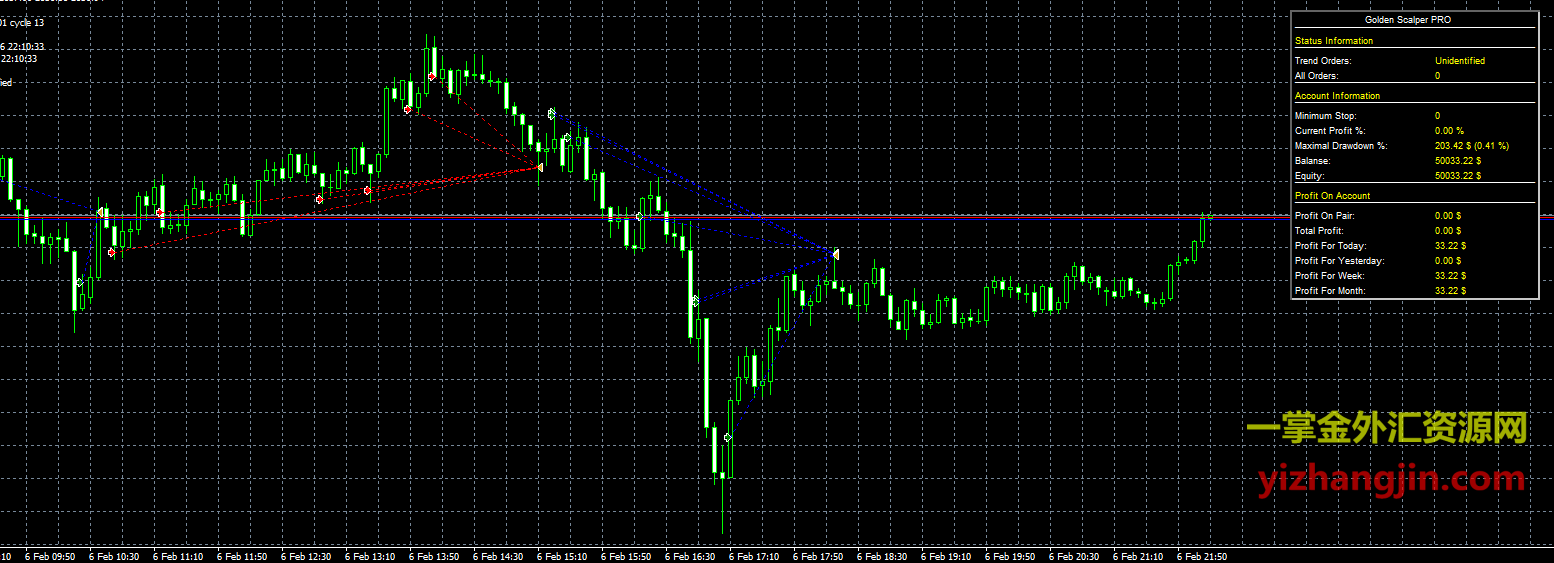Click the last candle at the chart's right edge

tap(1211, 216)
